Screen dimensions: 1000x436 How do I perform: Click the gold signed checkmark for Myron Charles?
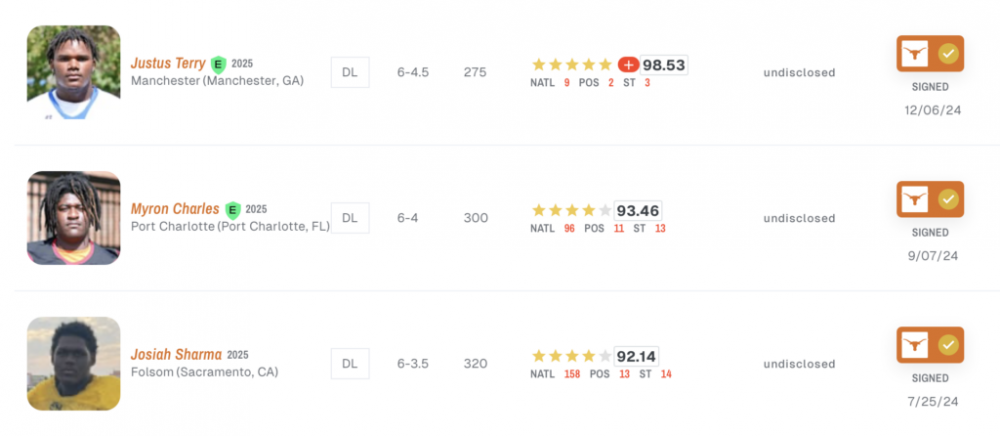coord(948,200)
